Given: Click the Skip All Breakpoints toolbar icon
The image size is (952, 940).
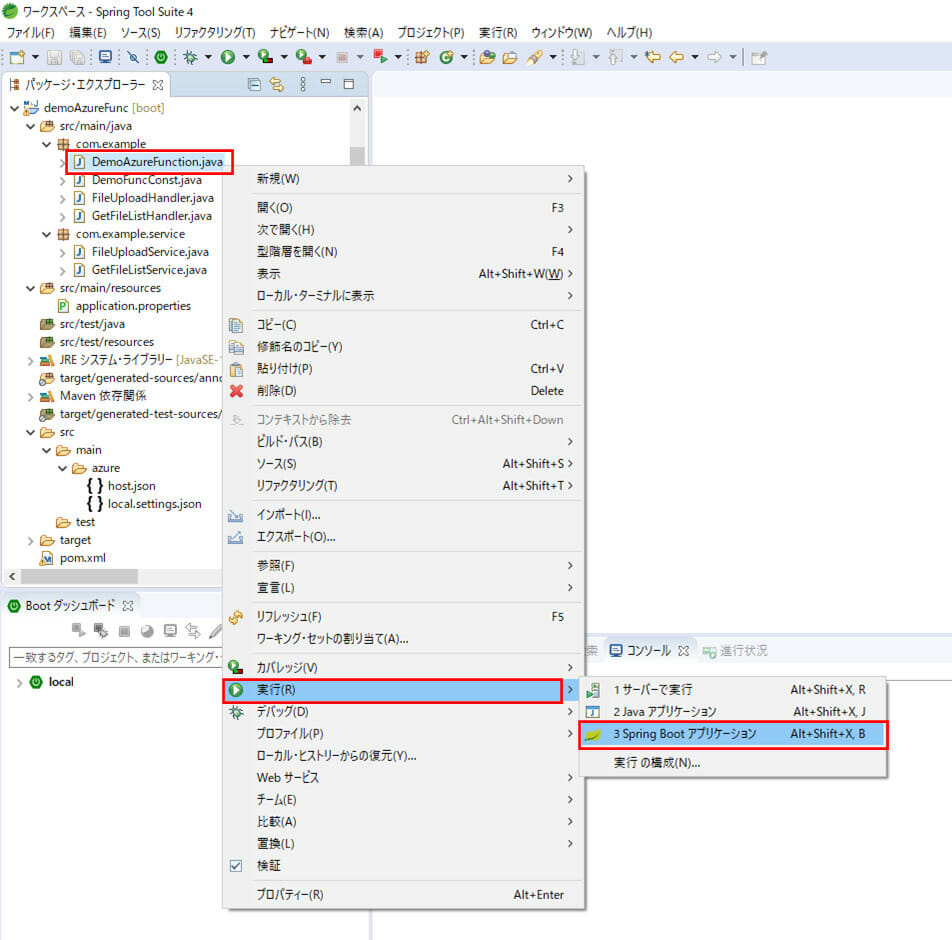Looking at the screenshot, I should click(133, 57).
